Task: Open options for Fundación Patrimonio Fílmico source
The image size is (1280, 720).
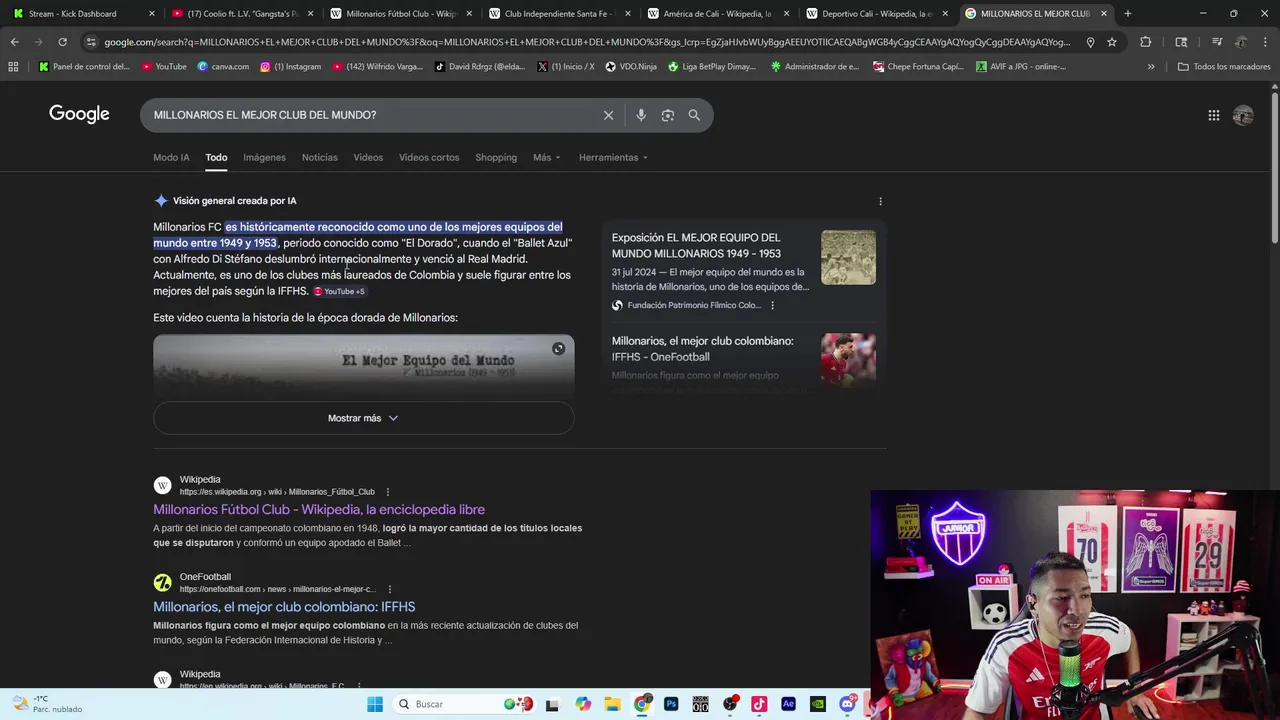Action: (x=772, y=305)
